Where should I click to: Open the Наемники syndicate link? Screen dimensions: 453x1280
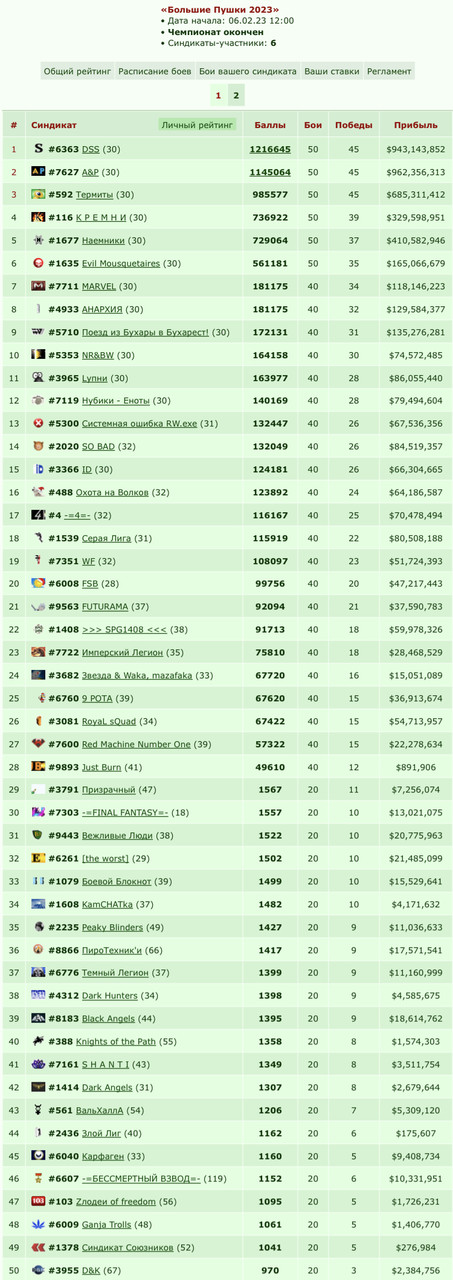pyautogui.click(x=103, y=241)
